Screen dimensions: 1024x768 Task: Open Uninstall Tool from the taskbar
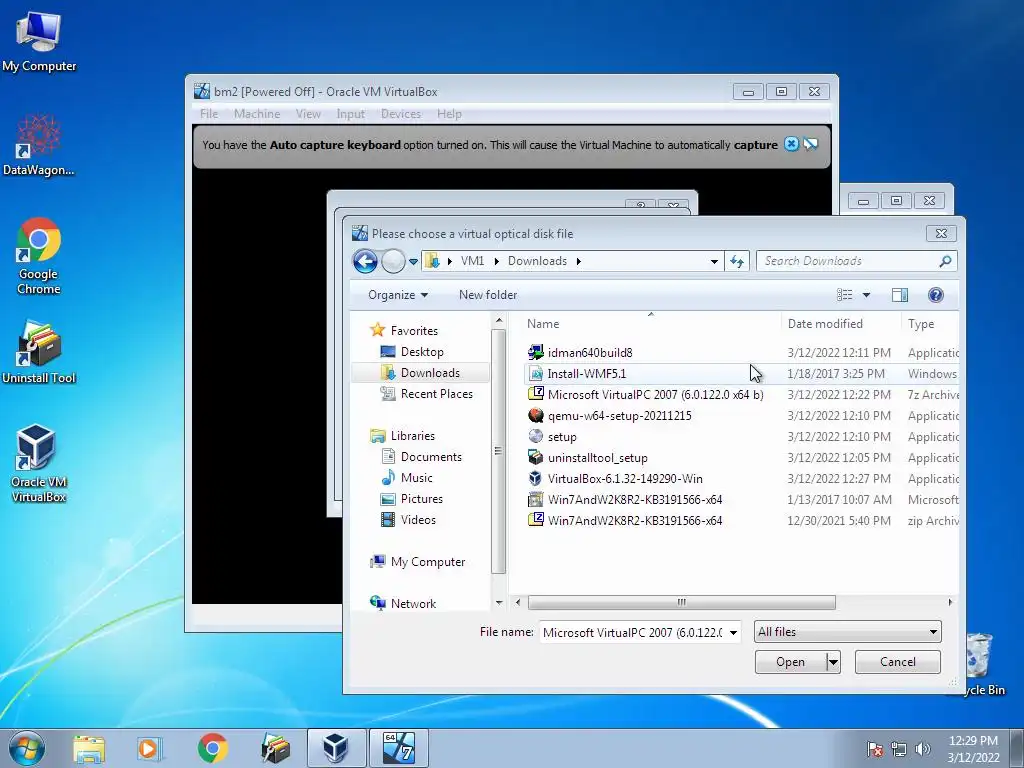[x=276, y=748]
